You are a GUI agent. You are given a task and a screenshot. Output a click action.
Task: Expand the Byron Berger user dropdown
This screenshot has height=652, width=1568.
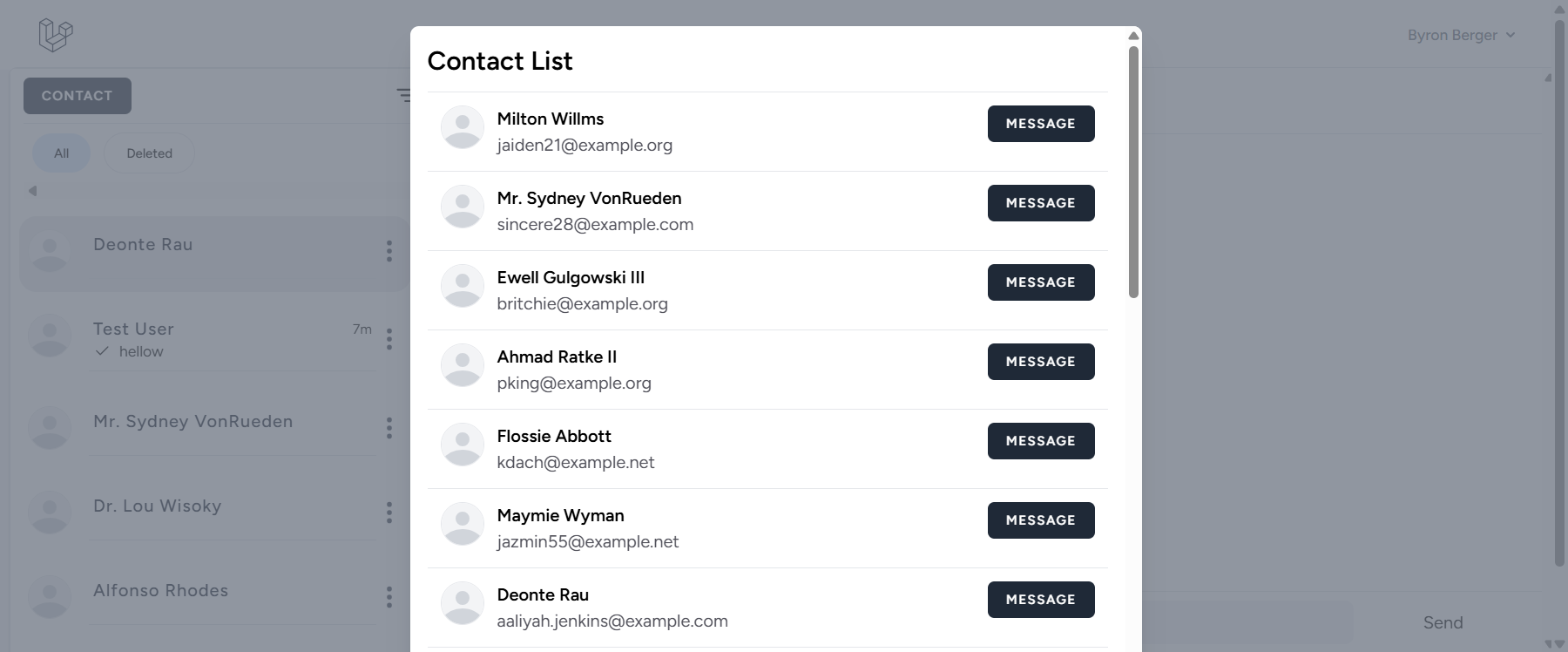pyautogui.click(x=1461, y=35)
